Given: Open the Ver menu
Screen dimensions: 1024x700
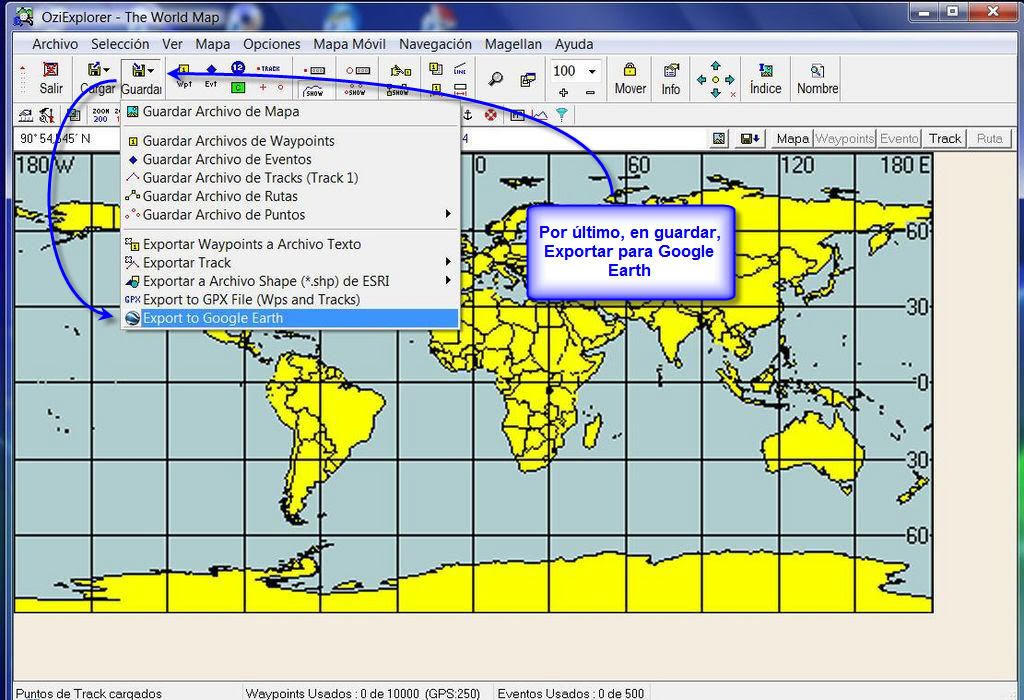Looking at the screenshot, I should click(x=172, y=44).
